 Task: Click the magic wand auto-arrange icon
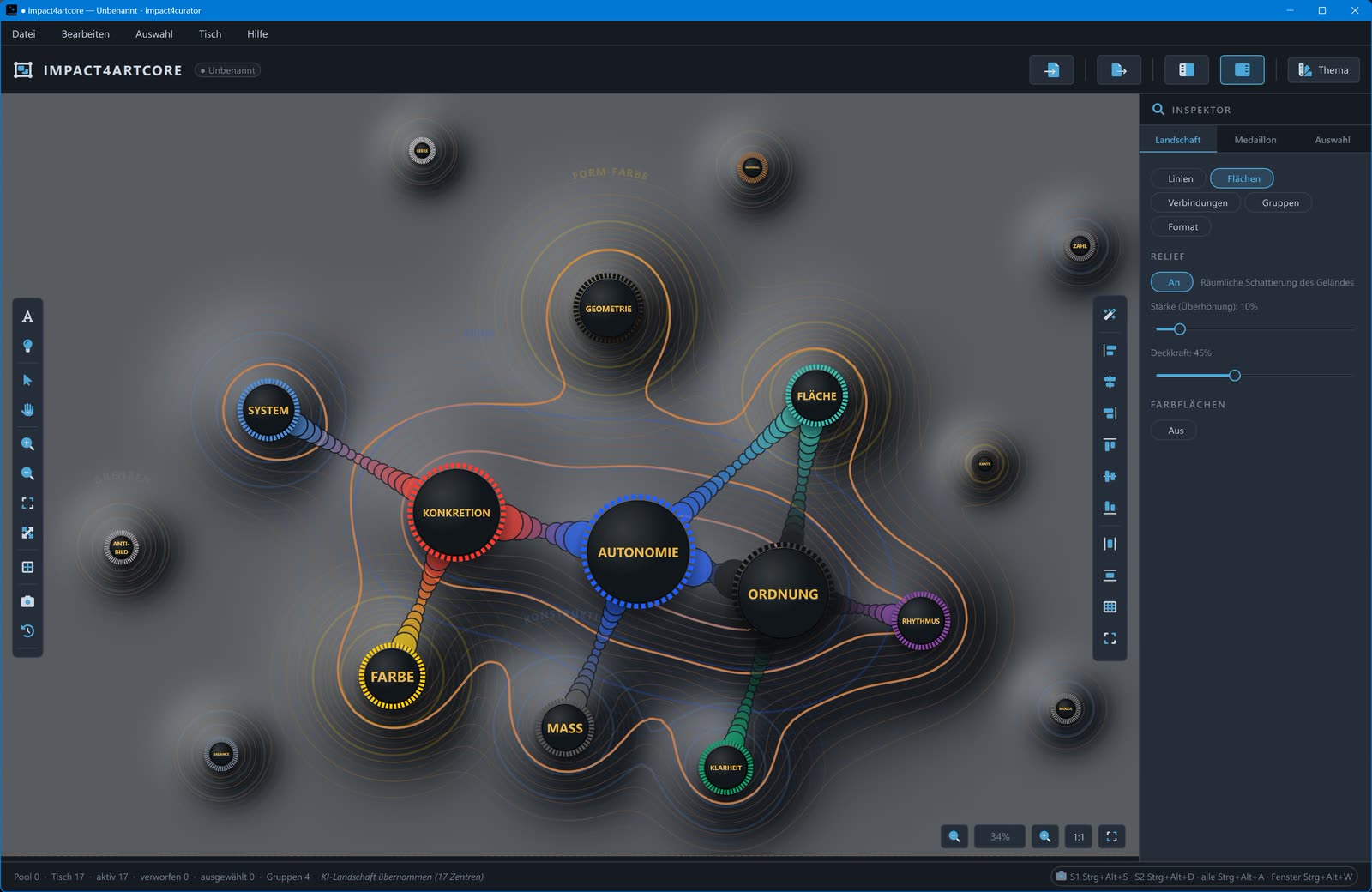[1110, 315]
